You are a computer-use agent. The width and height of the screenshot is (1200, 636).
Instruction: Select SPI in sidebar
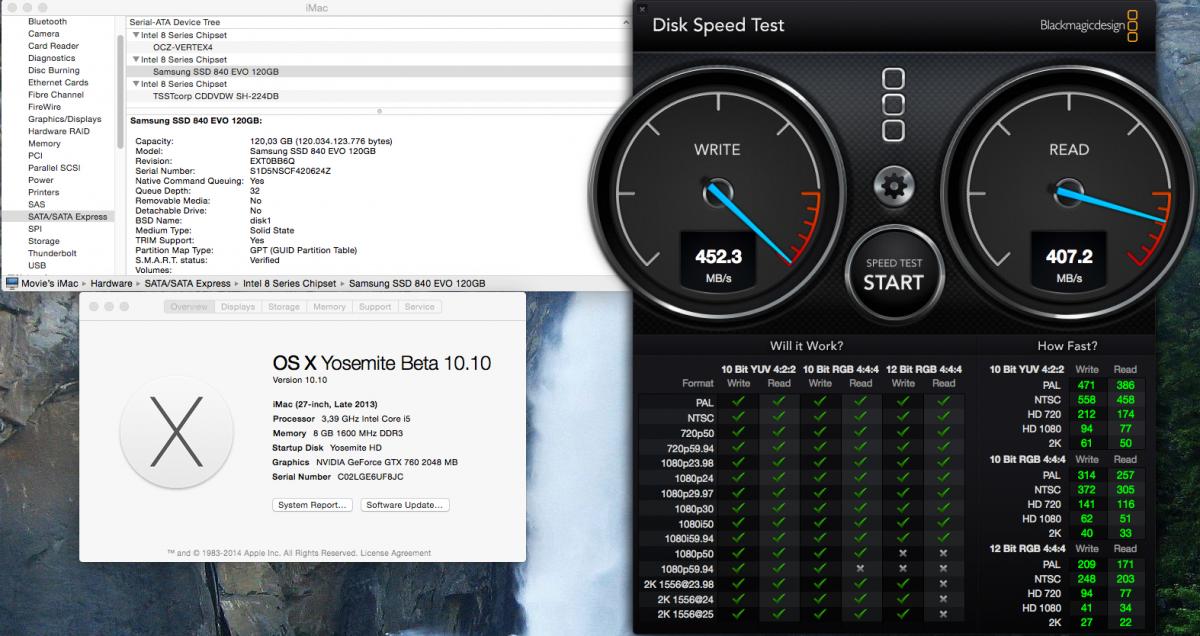(x=35, y=228)
